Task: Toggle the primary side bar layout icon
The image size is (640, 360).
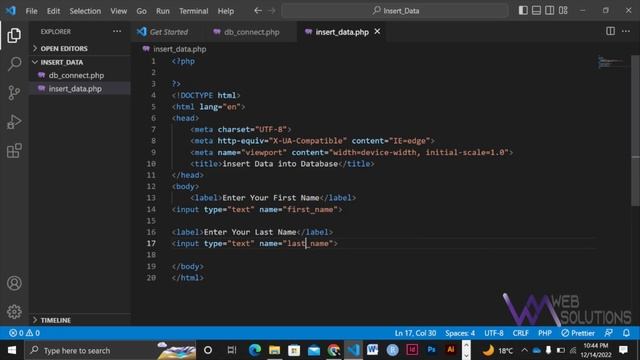Action: [x=523, y=10]
